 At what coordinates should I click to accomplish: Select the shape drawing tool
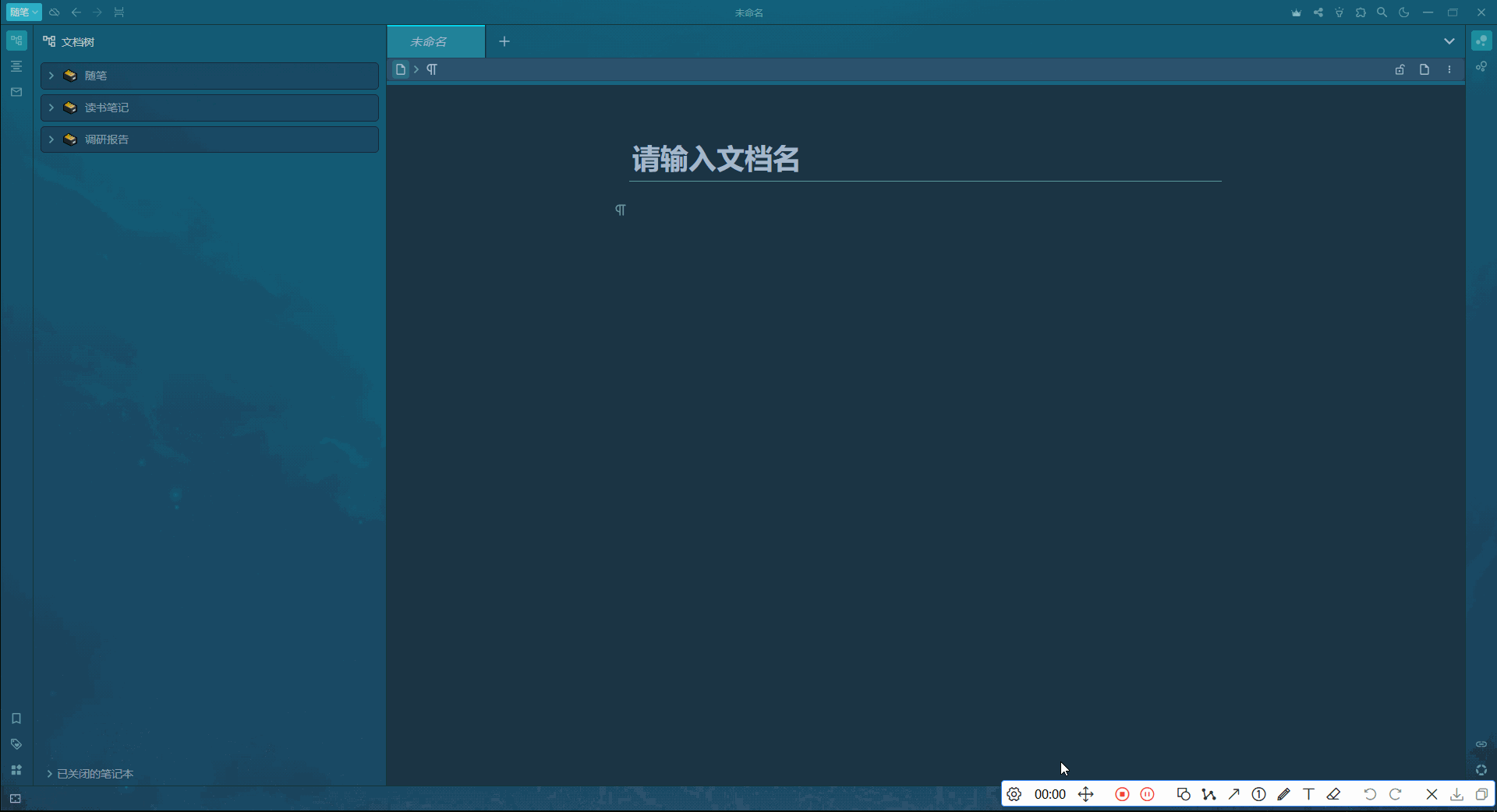tap(1184, 794)
